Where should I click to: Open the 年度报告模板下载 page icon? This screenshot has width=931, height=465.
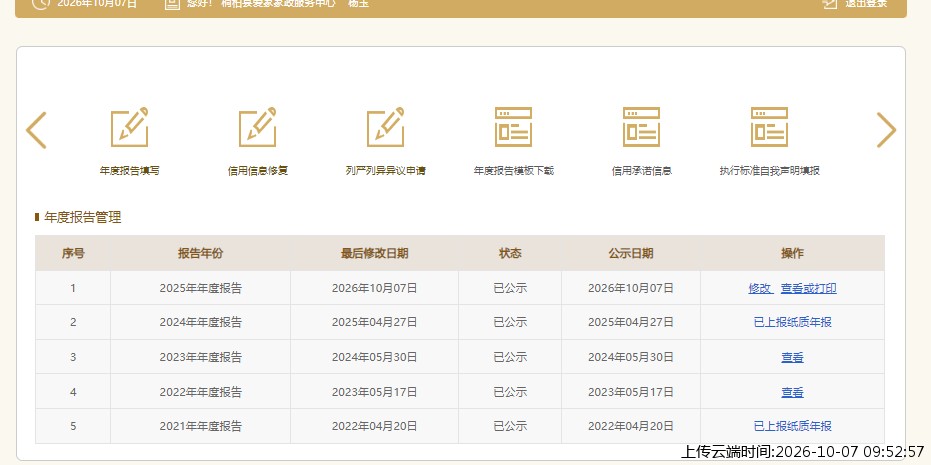(x=514, y=127)
